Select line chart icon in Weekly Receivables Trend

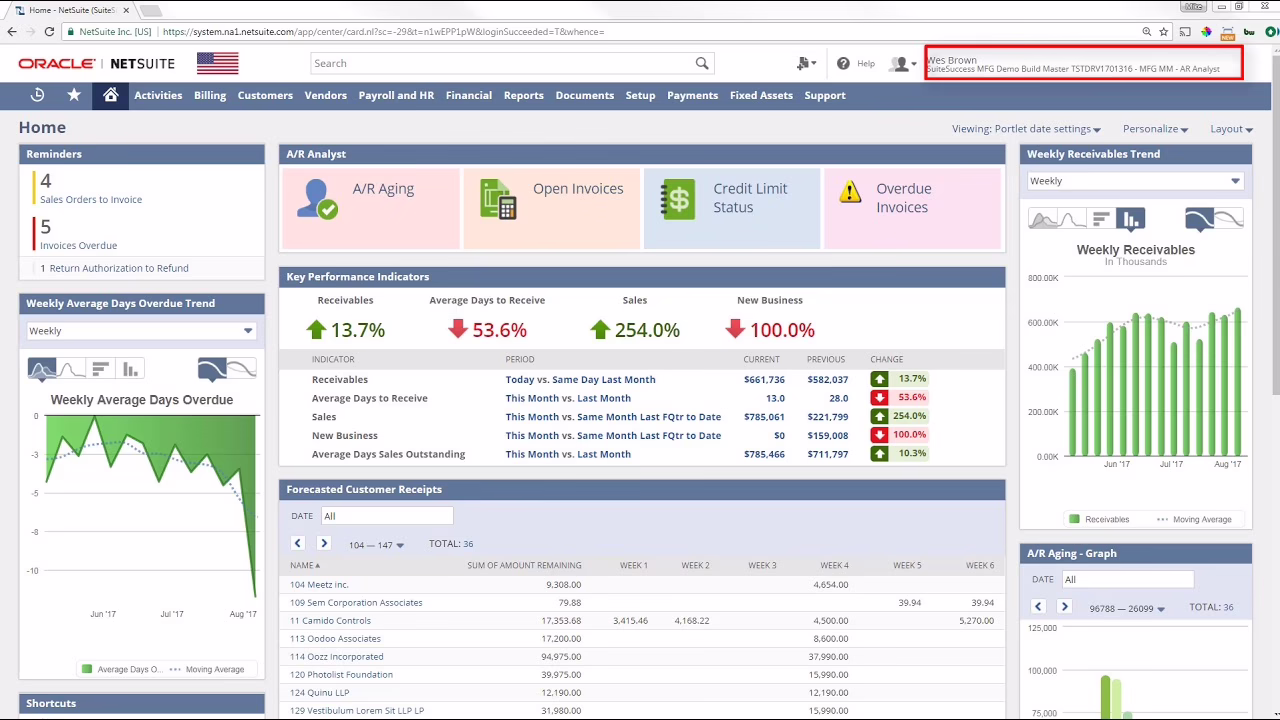click(x=1071, y=219)
